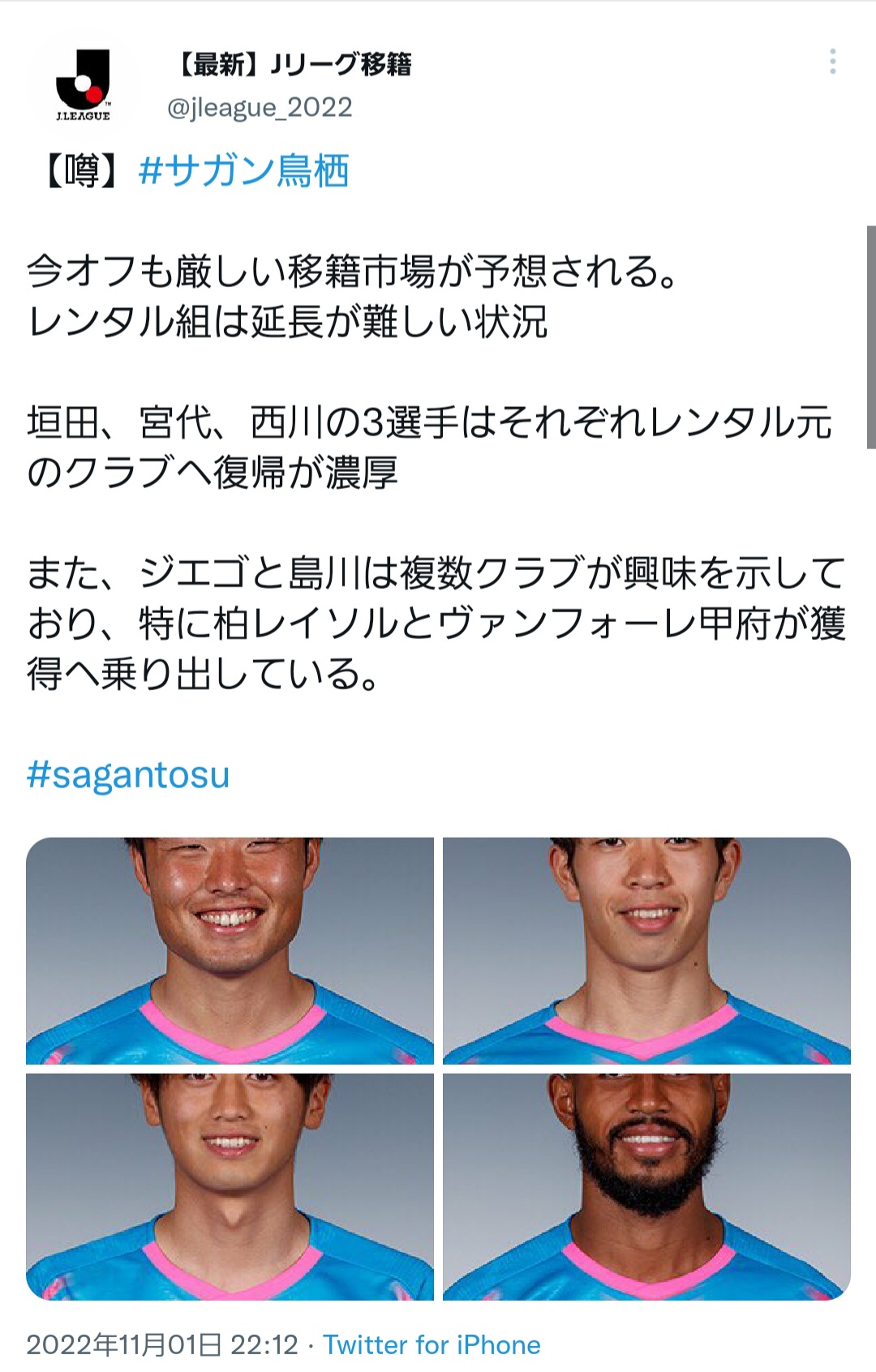
Task: Click the text 柏レイソルとヴァンフォーレ甲府
Action: pyautogui.click(x=494, y=624)
